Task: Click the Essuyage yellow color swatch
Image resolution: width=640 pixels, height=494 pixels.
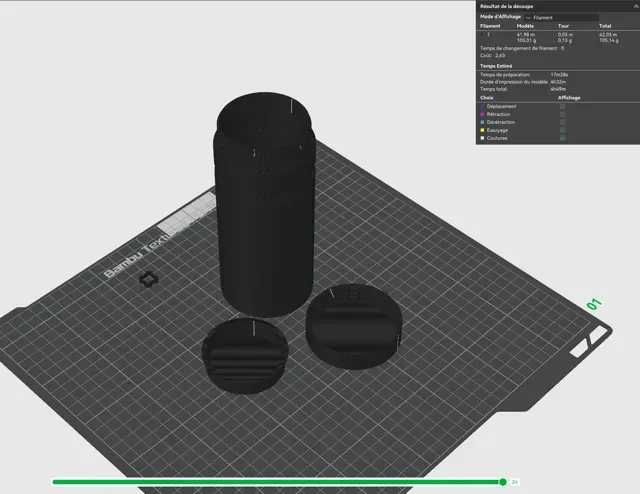Action: pyautogui.click(x=482, y=130)
